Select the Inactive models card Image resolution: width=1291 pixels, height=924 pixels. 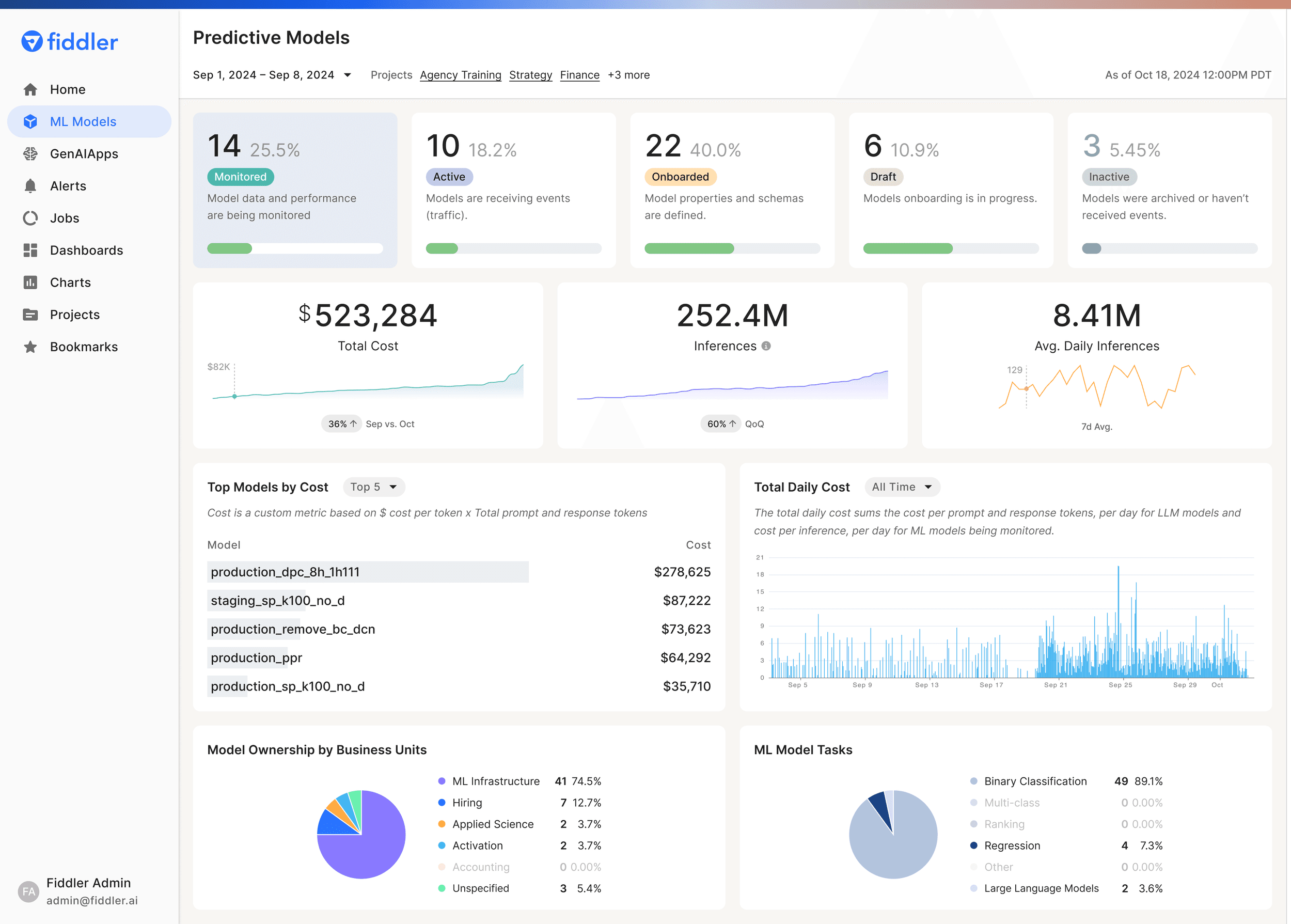[x=1170, y=190]
